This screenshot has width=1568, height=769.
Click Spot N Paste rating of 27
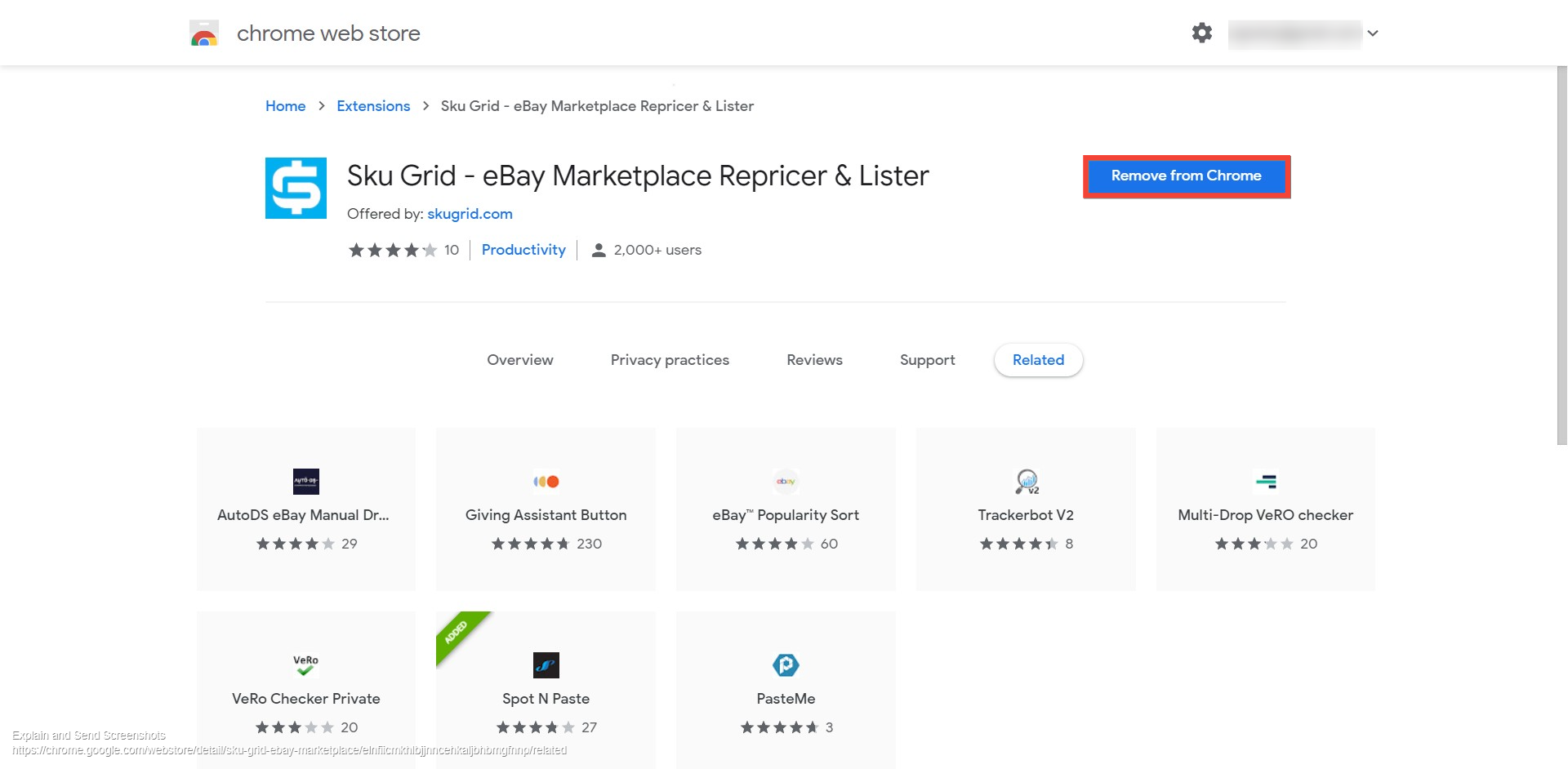point(546,727)
